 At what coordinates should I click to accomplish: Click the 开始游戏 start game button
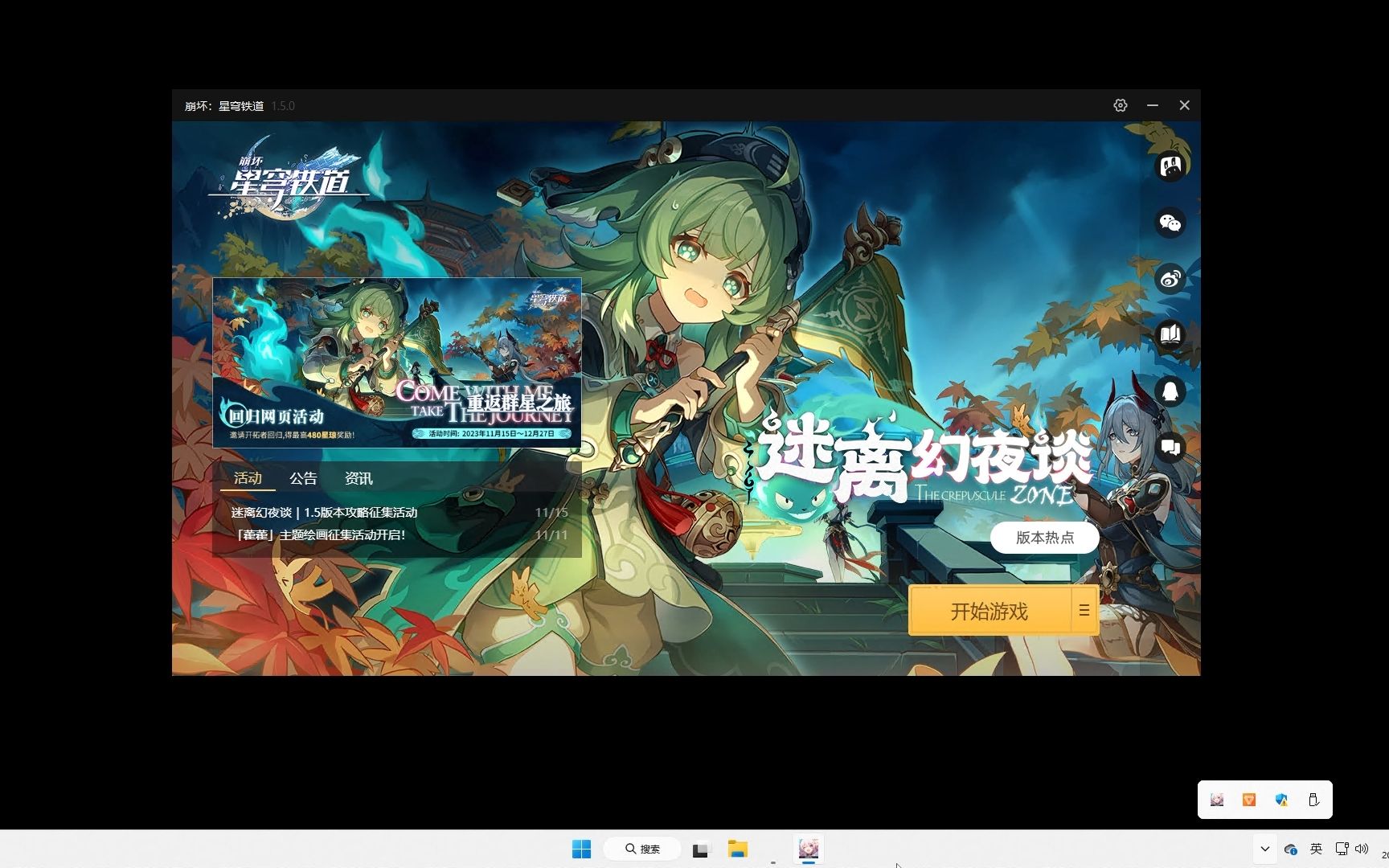pos(990,611)
